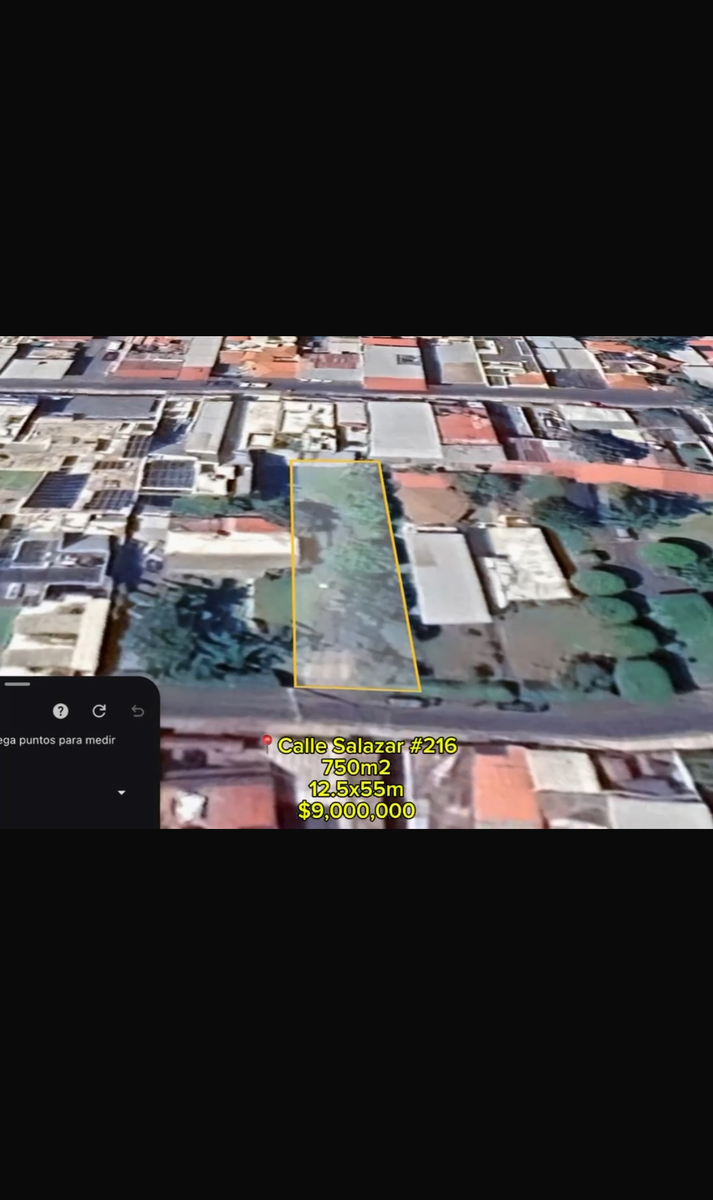Click the lot outline's bottom-right corner
The height and width of the screenshot is (1200, 713).
coord(419,689)
